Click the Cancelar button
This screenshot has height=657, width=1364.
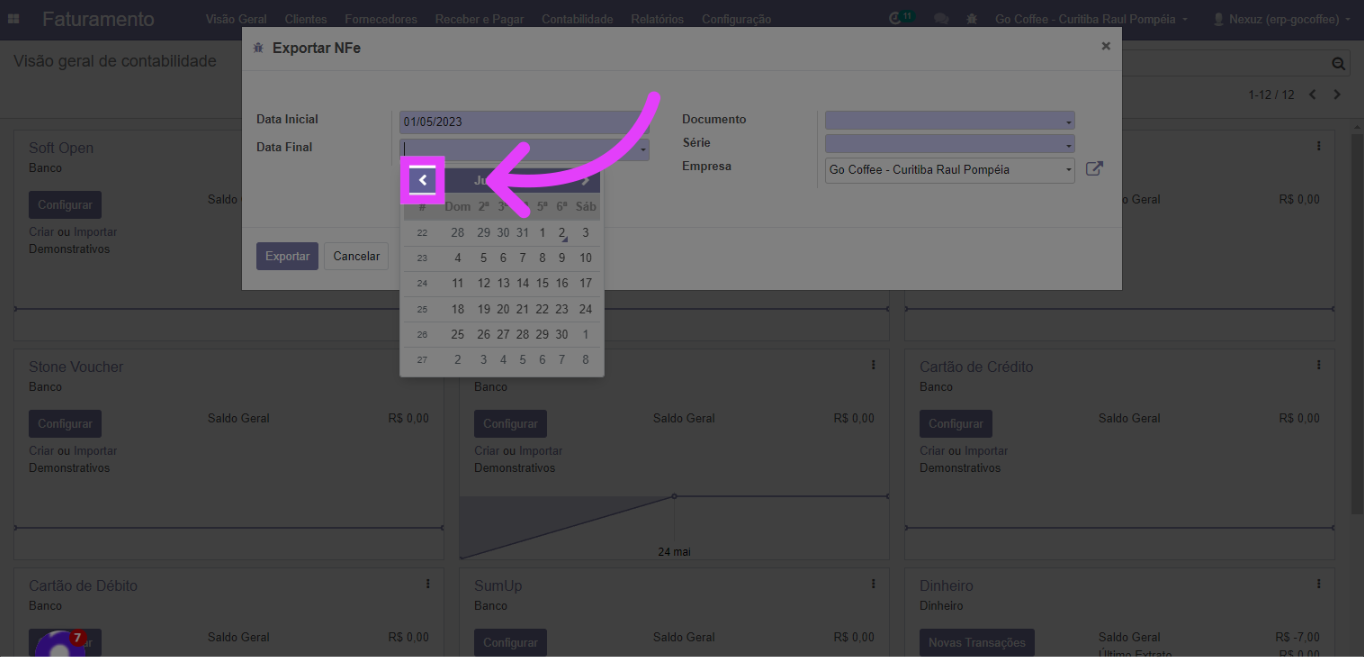point(356,256)
